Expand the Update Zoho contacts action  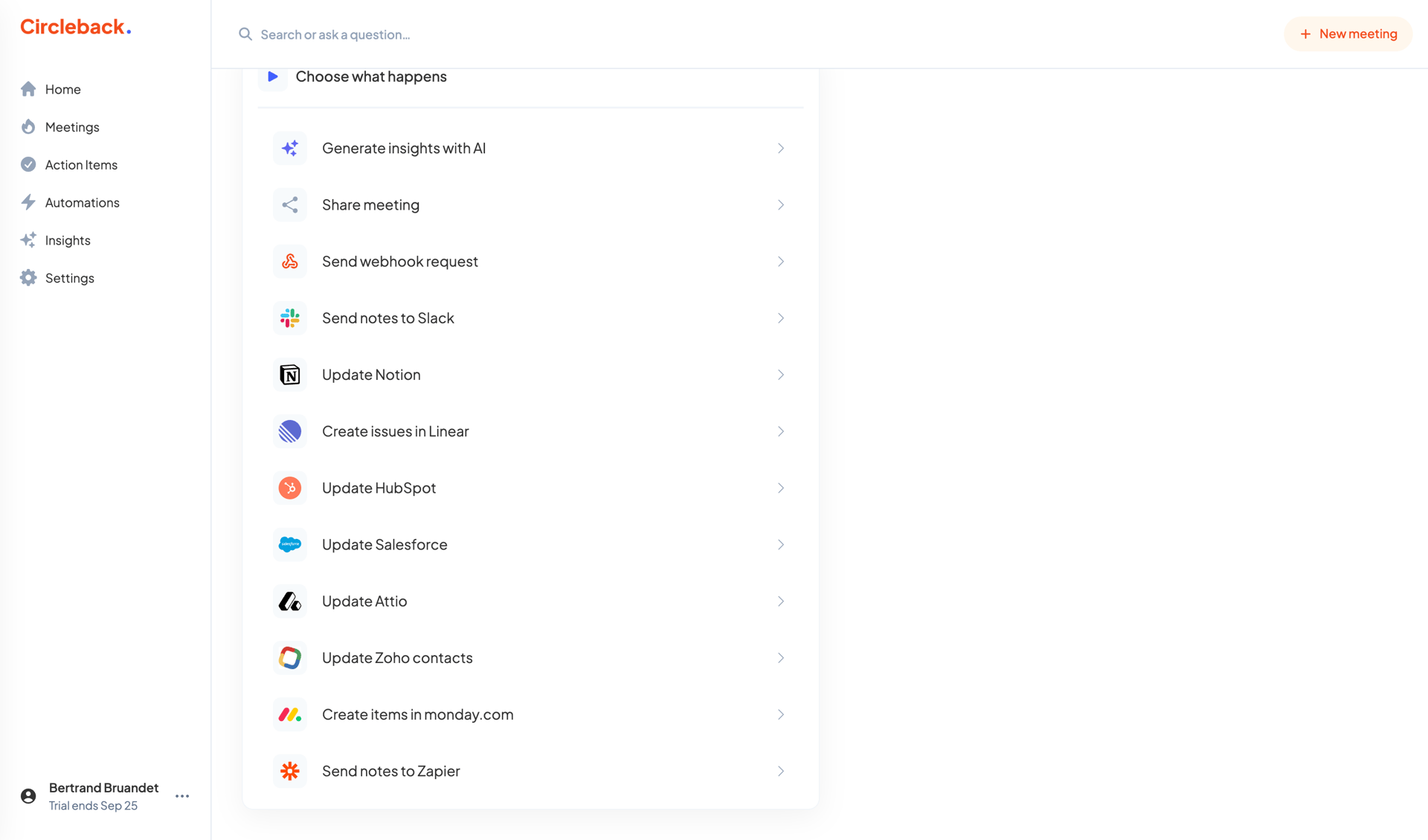(x=530, y=657)
